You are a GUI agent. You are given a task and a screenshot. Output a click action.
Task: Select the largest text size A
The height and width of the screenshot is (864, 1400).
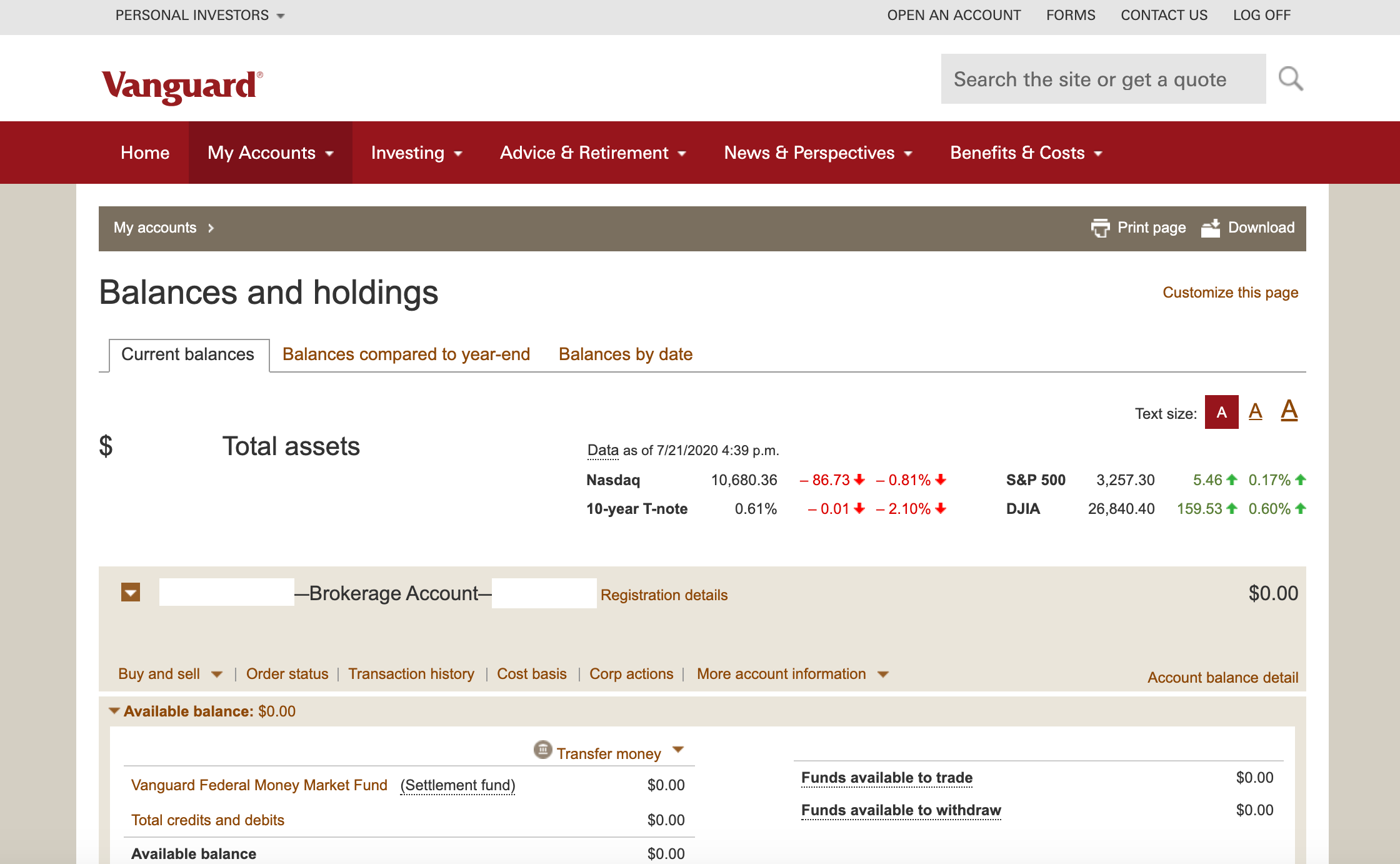tap(1289, 410)
